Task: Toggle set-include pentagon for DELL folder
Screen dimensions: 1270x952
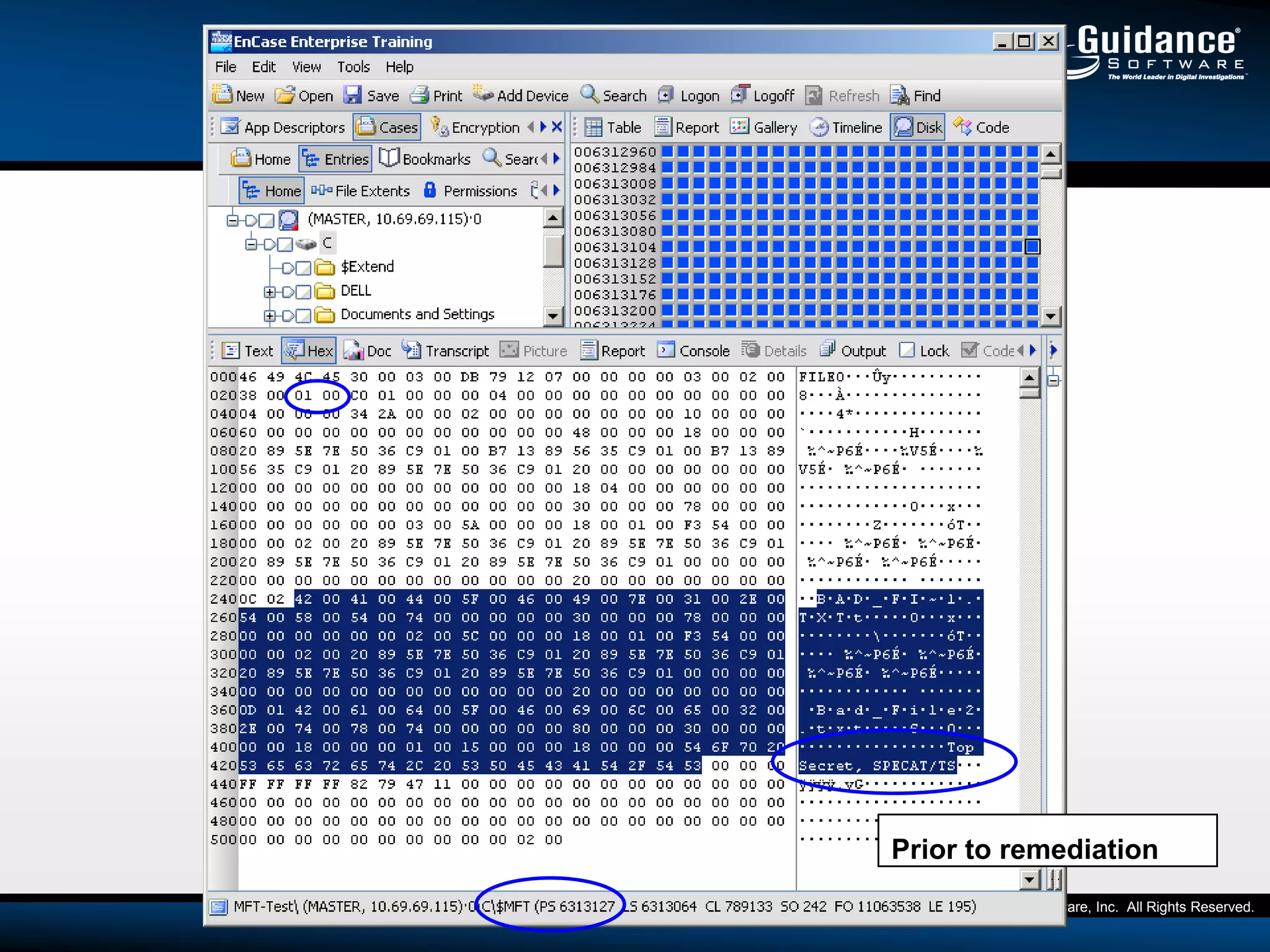Action: coord(288,291)
